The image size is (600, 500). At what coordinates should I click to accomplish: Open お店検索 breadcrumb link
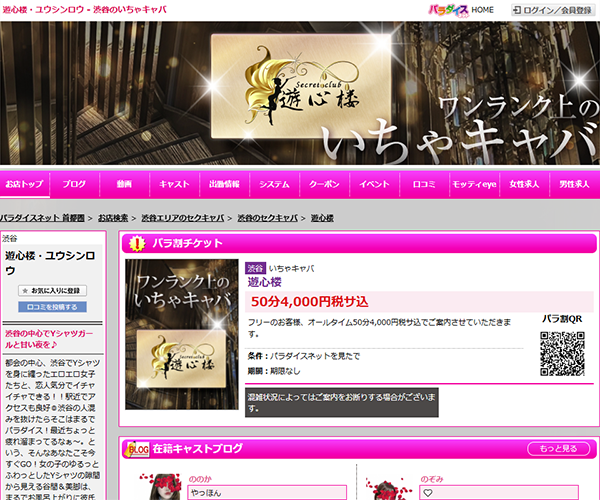pyautogui.click(x=113, y=218)
